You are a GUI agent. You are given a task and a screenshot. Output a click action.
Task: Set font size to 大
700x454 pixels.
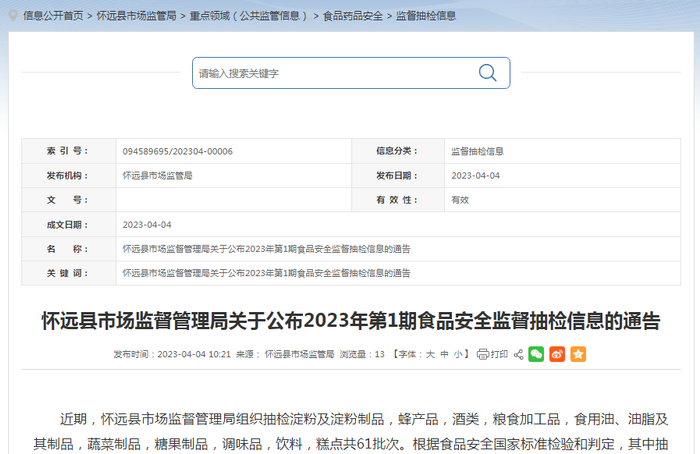[430, 354]
